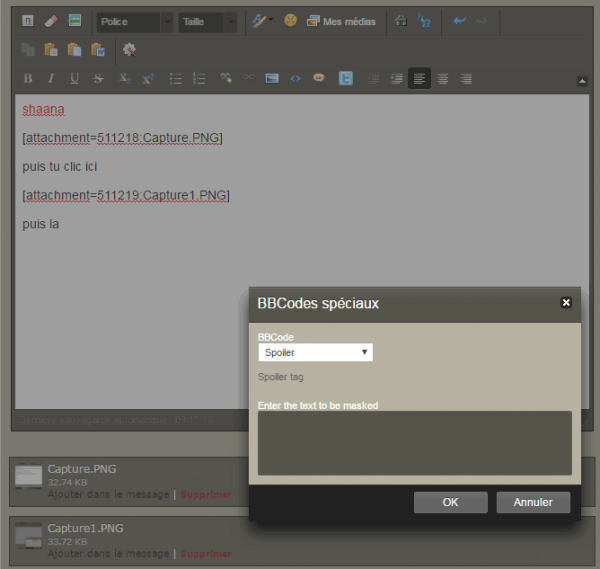Image resolution: width=600 pixels, height=569 pixels.
Task: Select right text alignment
Action: 466,79
